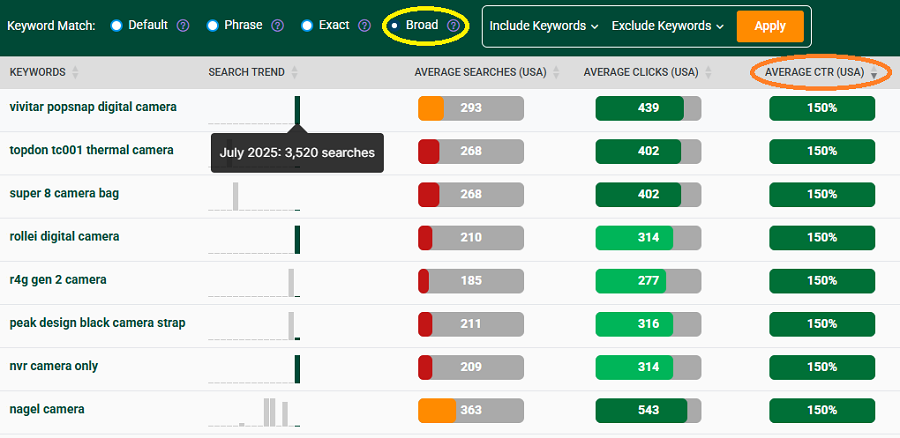Click search trend chart for r4g gen 2 camera
Viewport: 900px width, 438px height.
pyautogui.click(x=254, y=282)
